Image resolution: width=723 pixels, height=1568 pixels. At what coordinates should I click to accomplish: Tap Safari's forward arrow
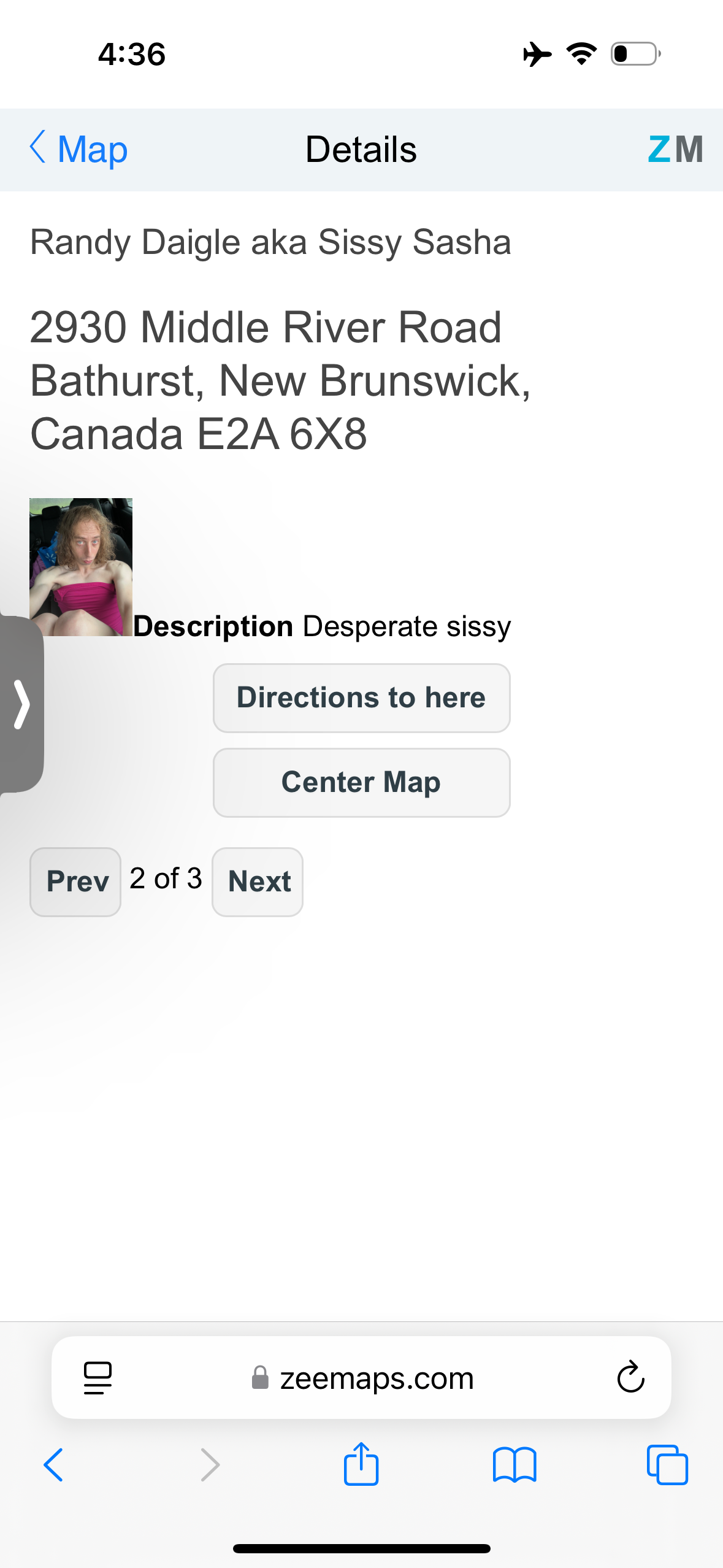pos(210,1465)
